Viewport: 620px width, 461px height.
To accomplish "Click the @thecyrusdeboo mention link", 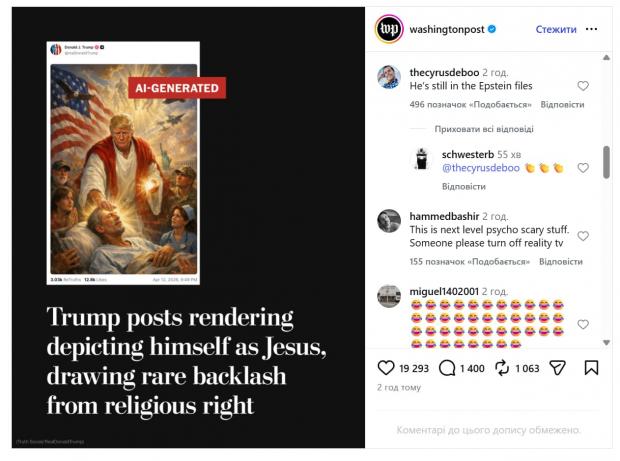I will [479, 169].
